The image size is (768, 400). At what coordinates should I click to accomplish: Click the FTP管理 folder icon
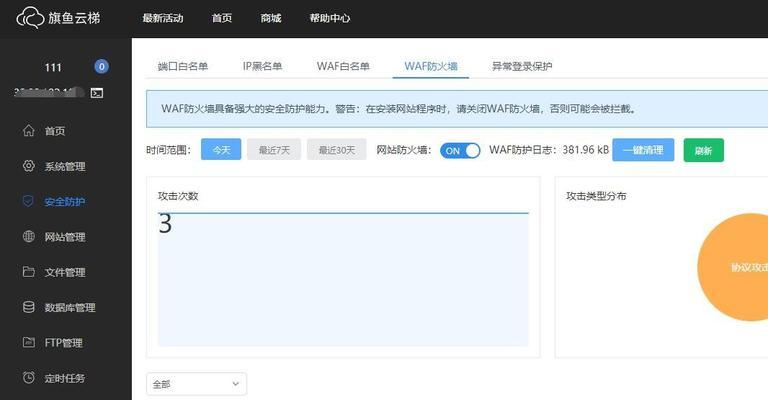tap(29, 342)
